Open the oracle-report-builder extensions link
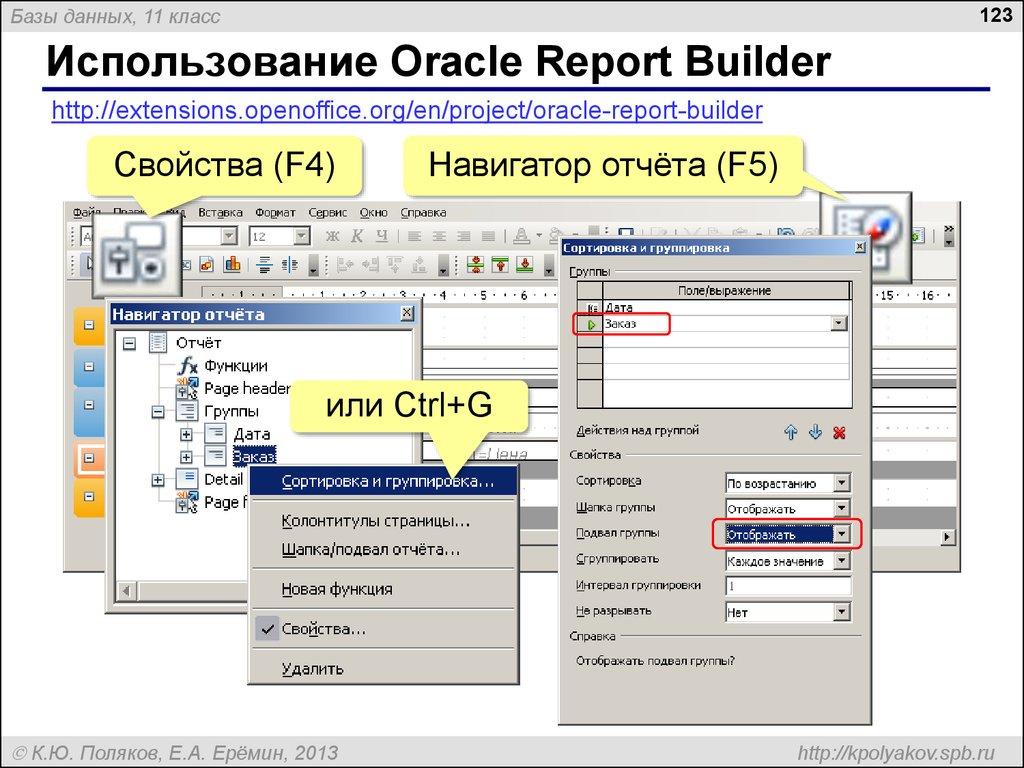Screen dimensions: 1024x768 click(408, 110)
